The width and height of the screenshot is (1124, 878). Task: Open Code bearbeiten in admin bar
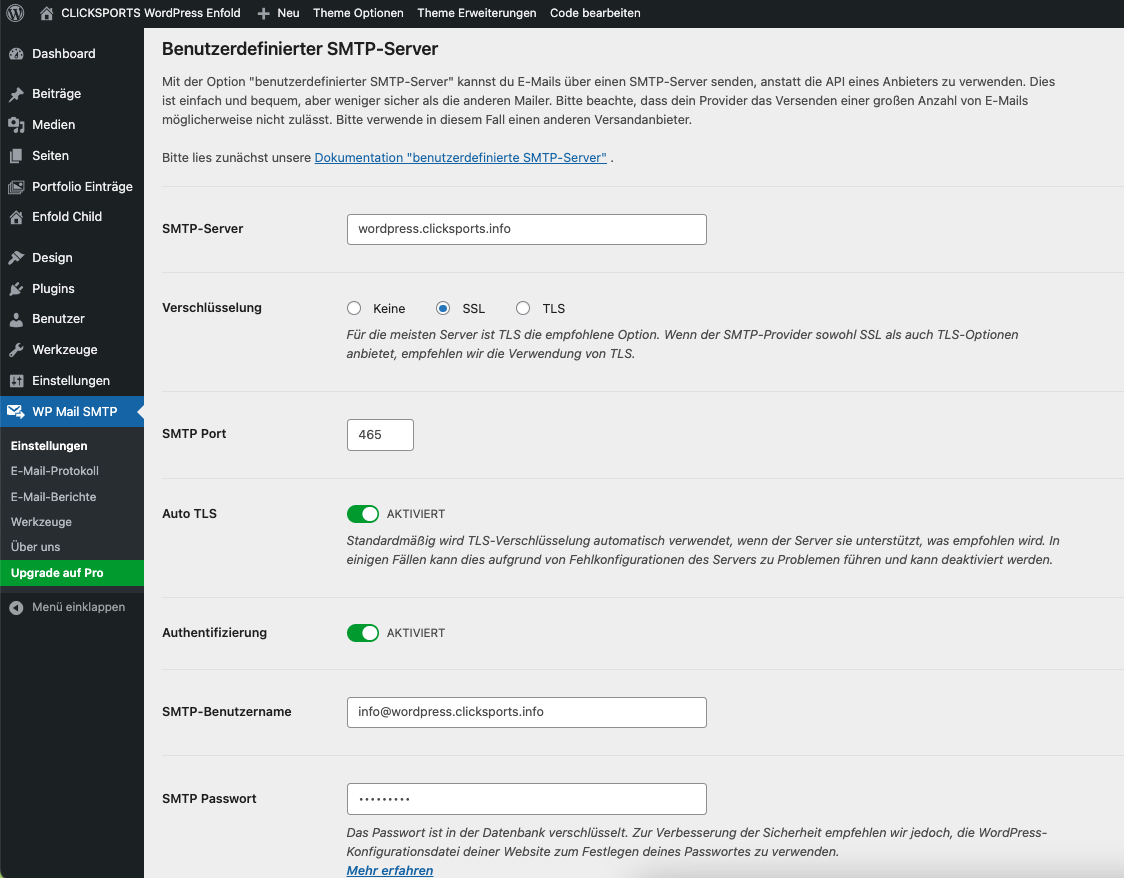tap(595, 13)
